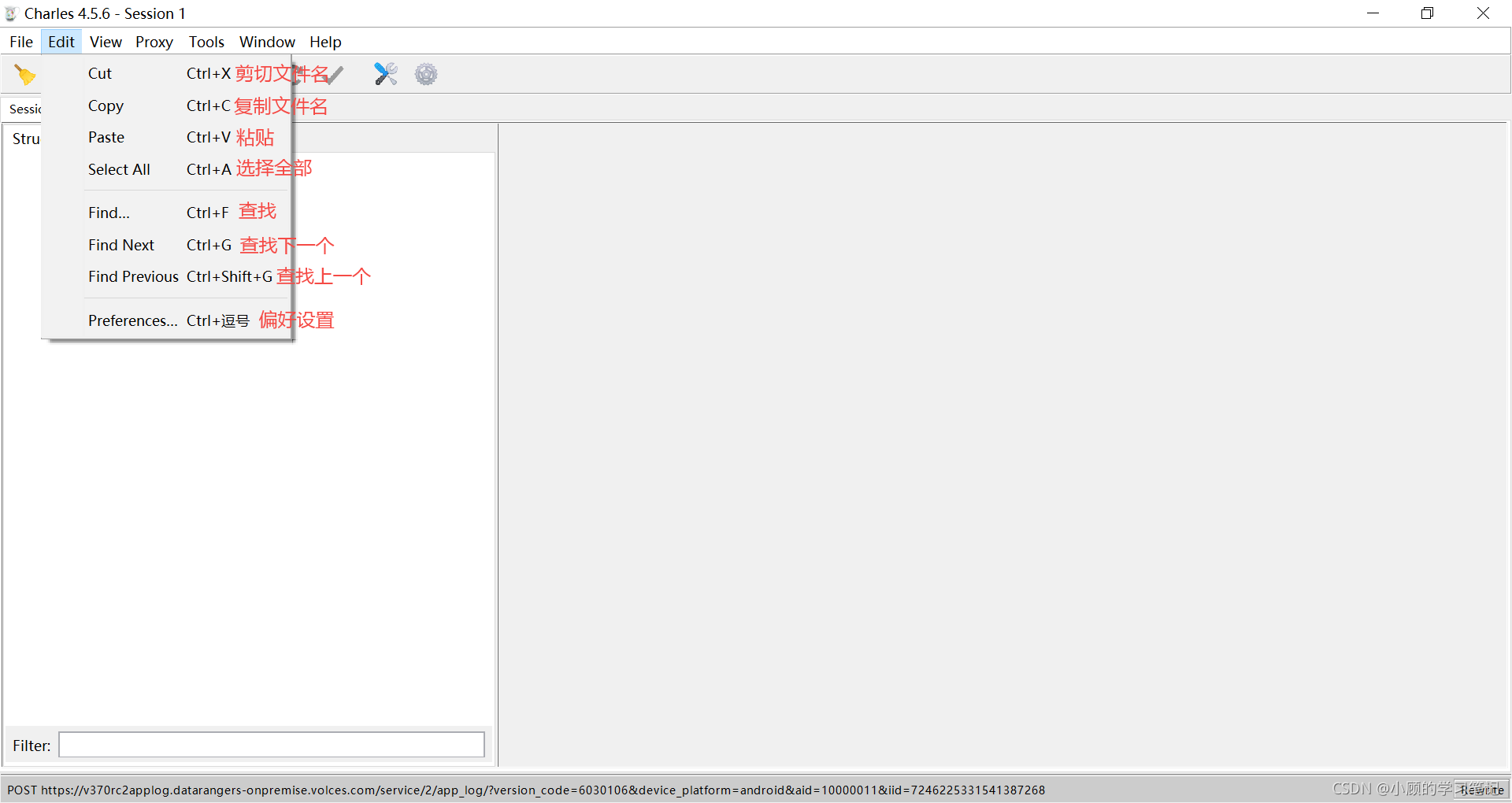Image resolution: width=1512 pixels, height=803 pixels.
Task: Switch to the Structure tab
Action: click(24, 139)
